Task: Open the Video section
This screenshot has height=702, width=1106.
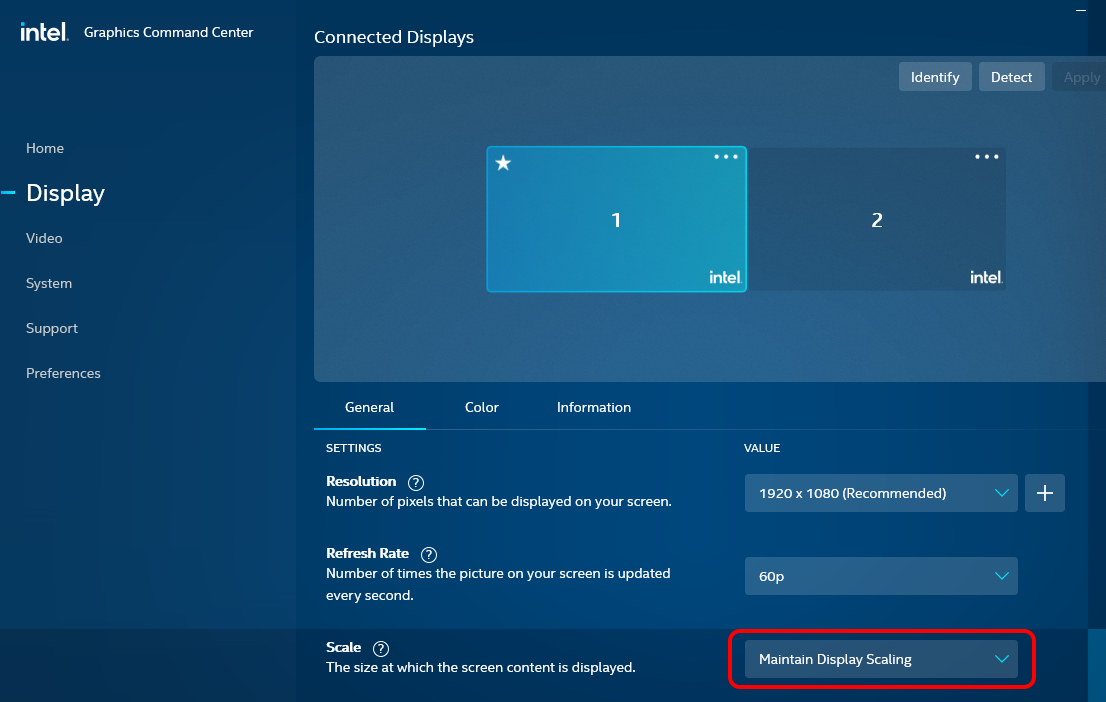Action: point(44,238)
